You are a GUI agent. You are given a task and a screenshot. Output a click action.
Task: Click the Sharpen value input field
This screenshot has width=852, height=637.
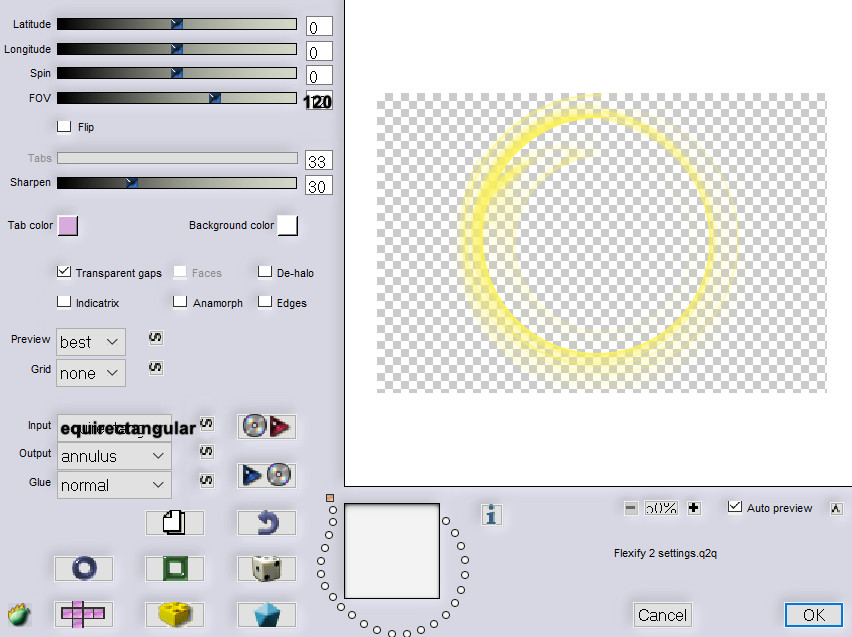pos(319,186)
